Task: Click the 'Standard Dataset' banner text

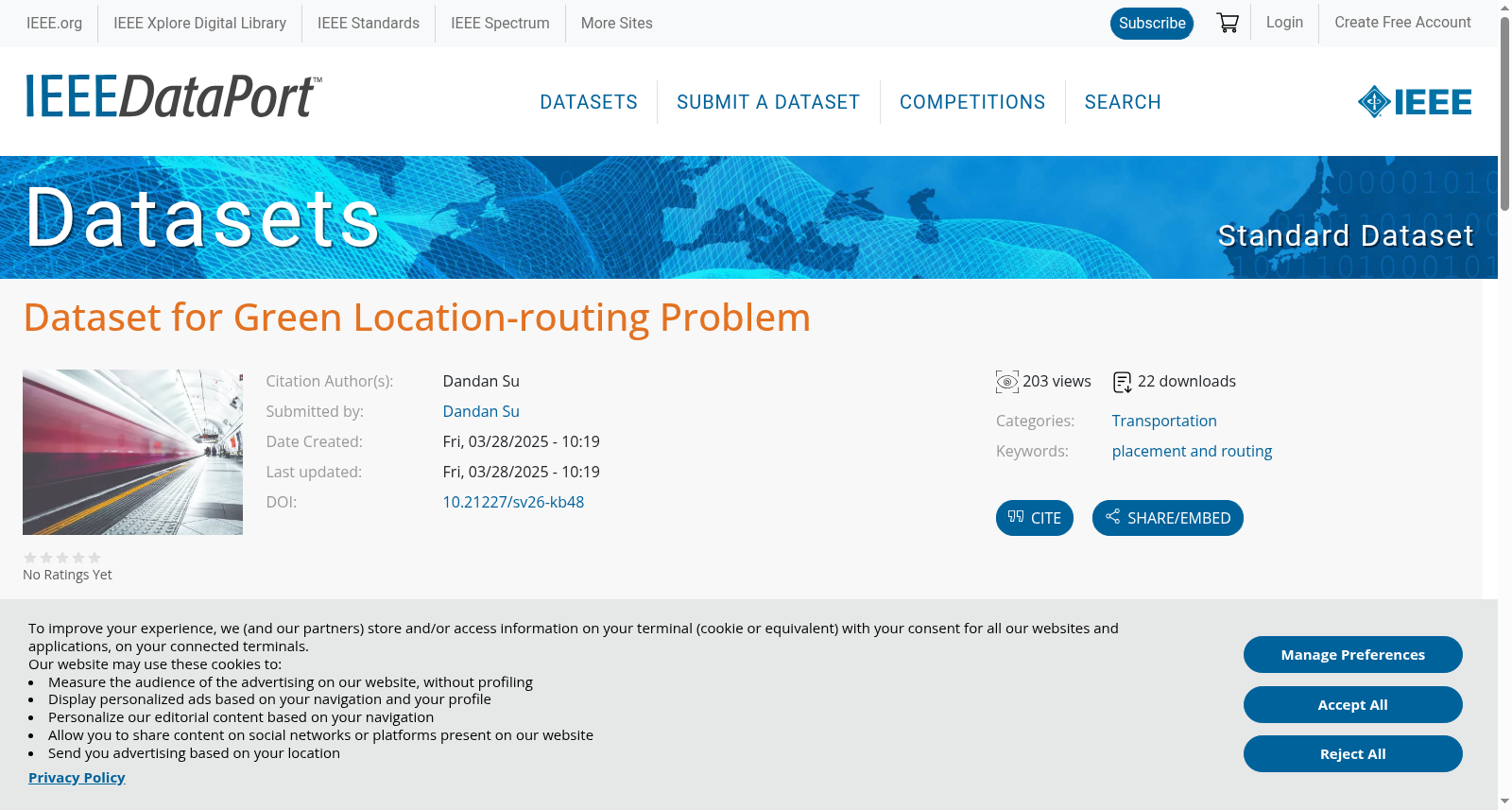Action: [1346, 235]
